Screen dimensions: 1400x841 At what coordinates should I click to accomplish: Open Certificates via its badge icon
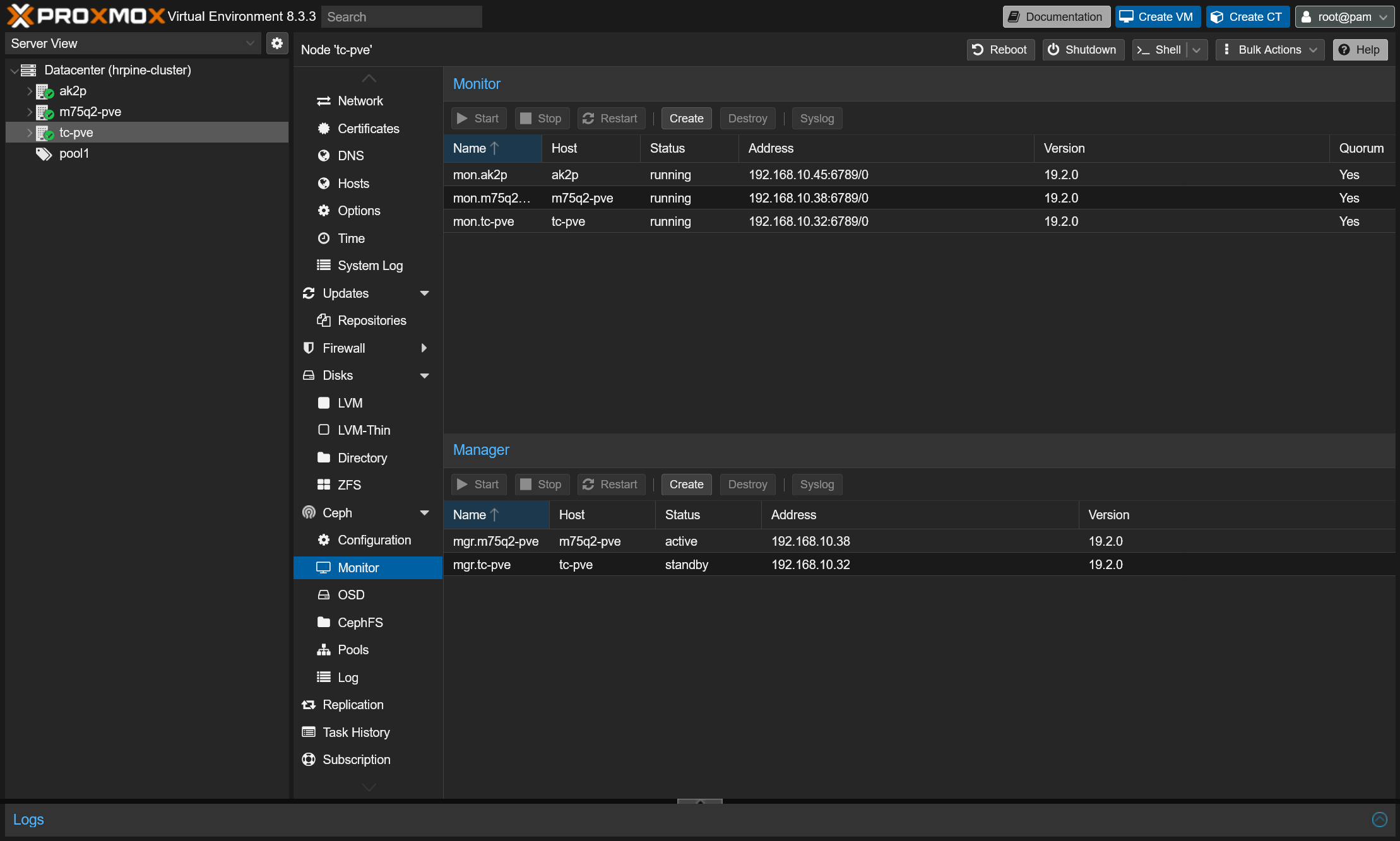pyautogui.click(x=324, y=129)
